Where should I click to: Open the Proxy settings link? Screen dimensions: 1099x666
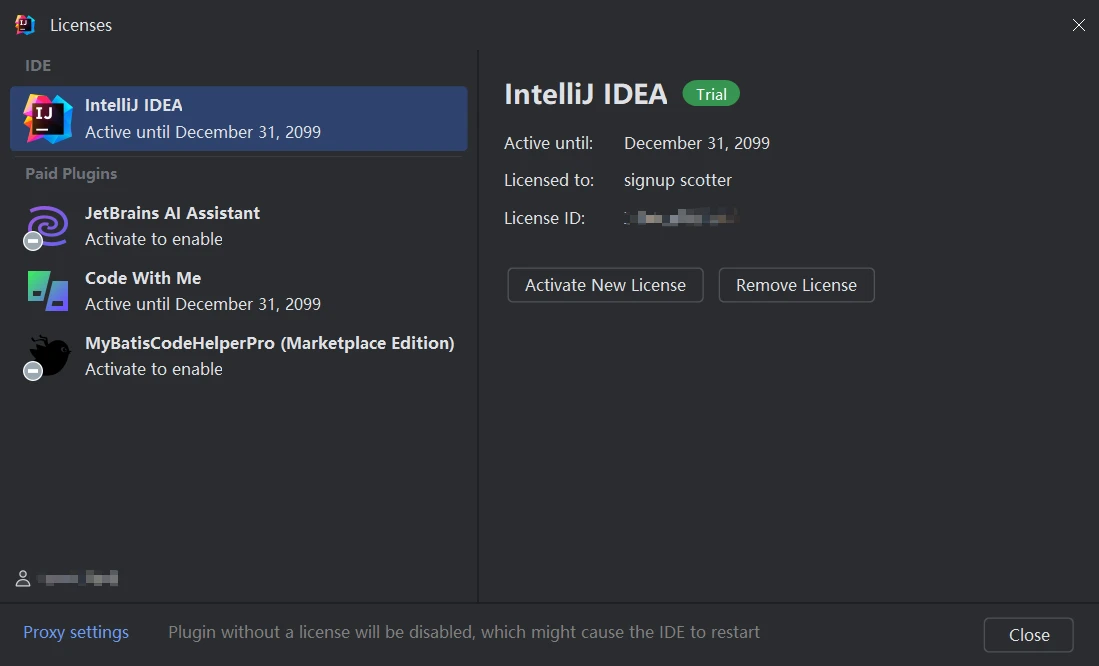76,632
